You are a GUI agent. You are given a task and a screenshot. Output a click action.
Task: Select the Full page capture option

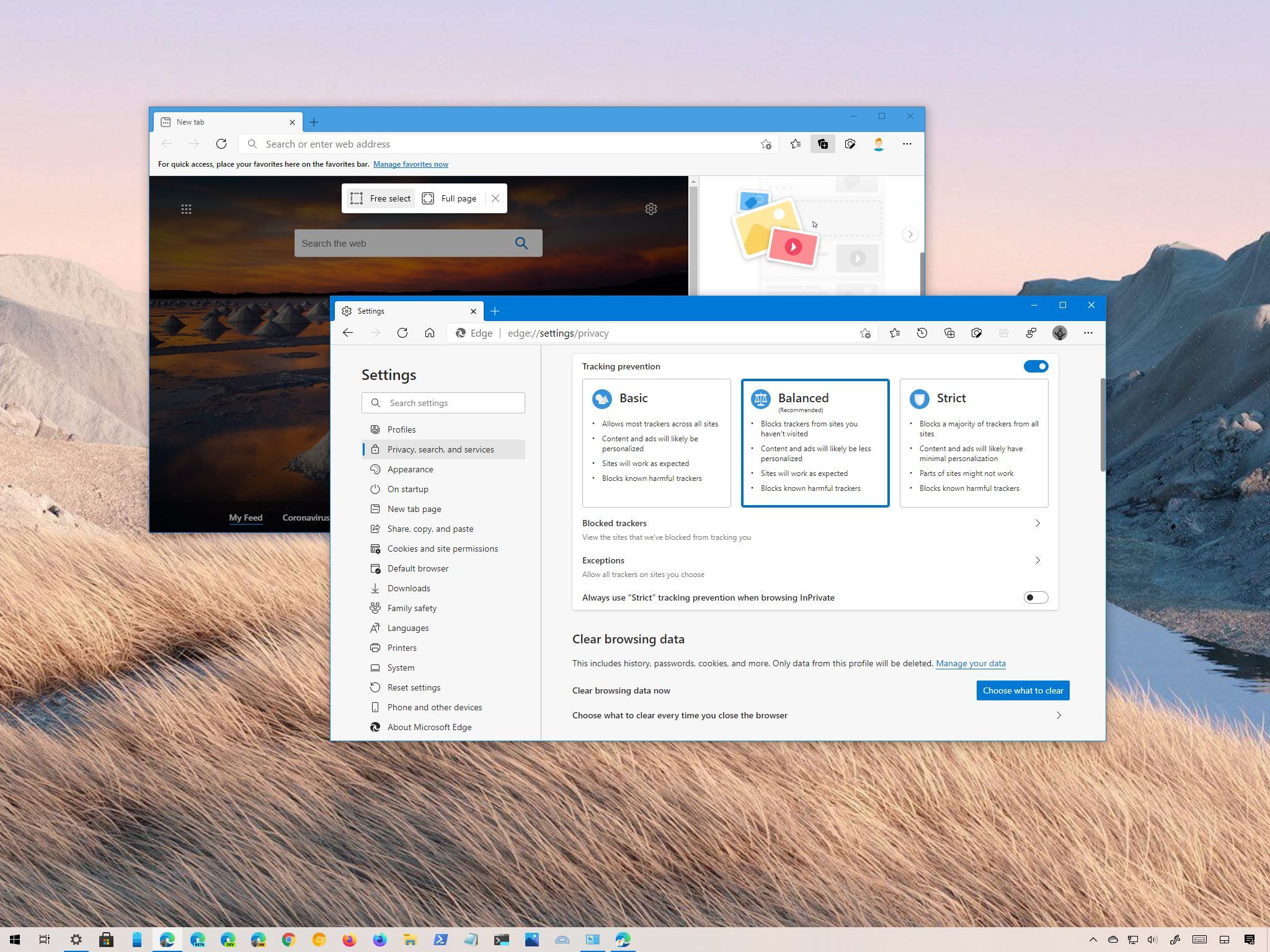(450, 198)
